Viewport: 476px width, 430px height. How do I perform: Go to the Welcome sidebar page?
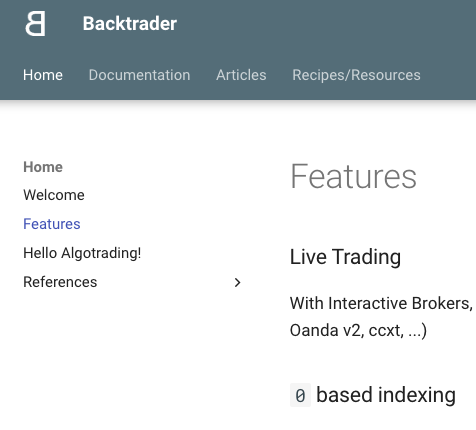54,195
